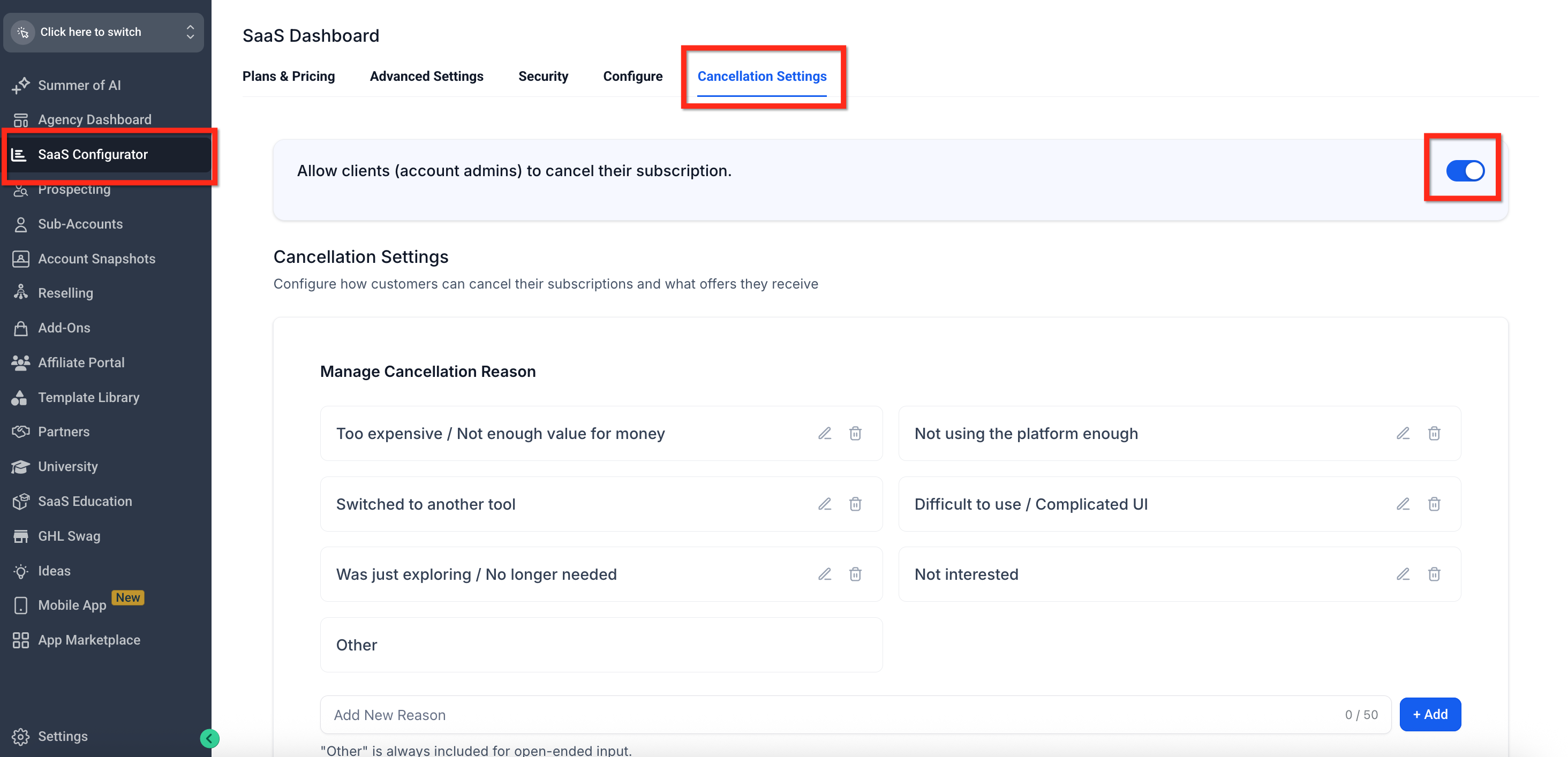Edit the 'Too expensive' reason with pencil icon
Image resolution: width=1568 pixels, height=757 pixels.
824,433
